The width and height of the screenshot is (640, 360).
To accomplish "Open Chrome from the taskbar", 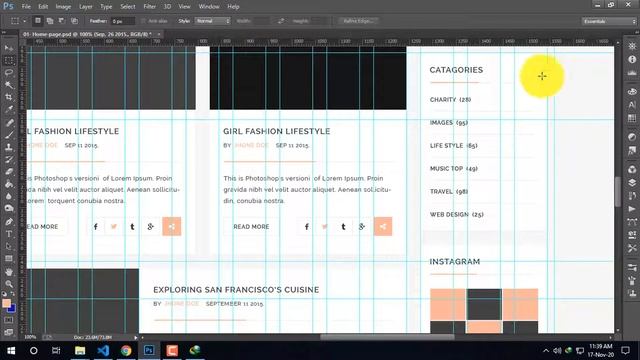I will (126, 351).
